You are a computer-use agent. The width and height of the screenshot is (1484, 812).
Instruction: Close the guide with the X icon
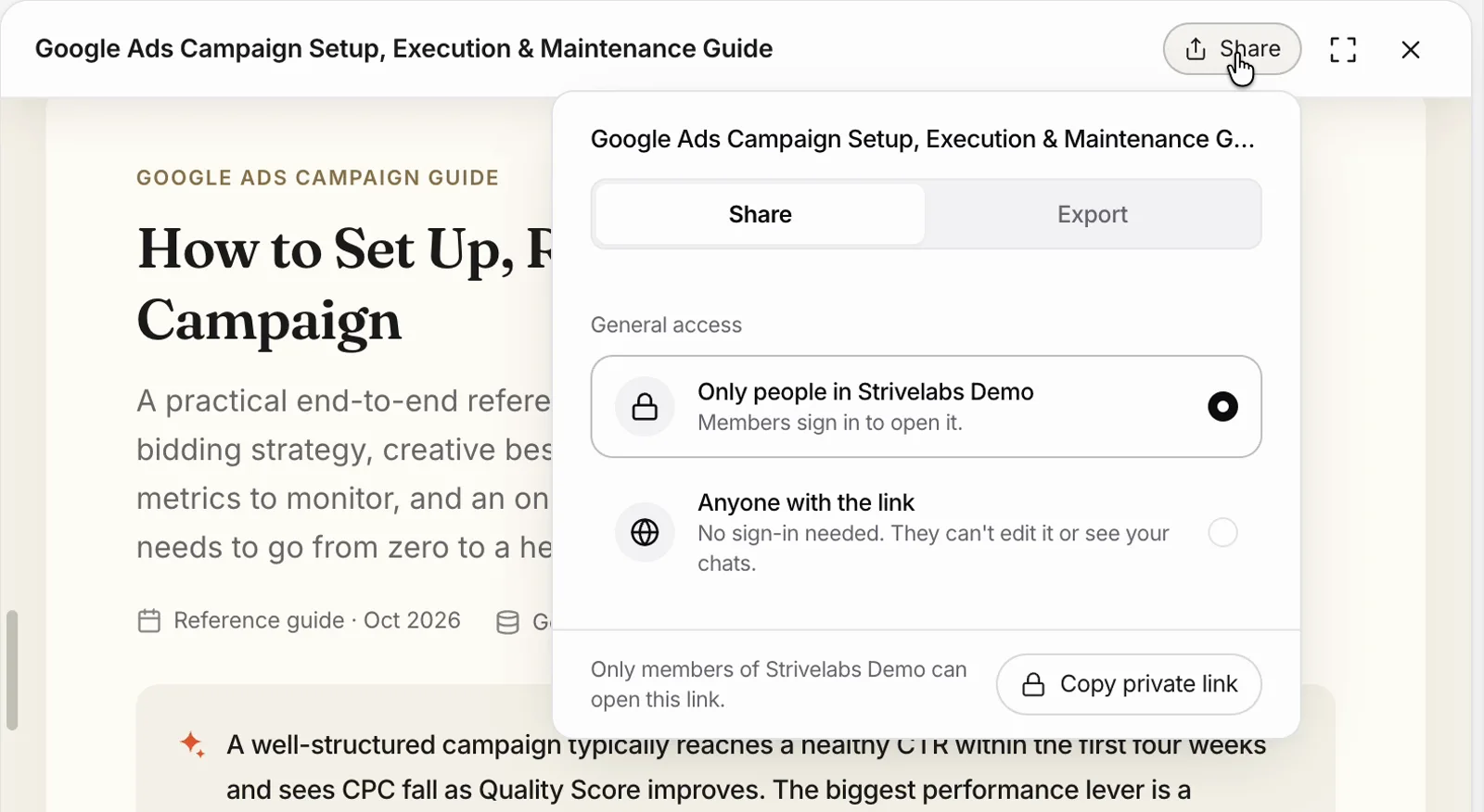(1411, 49)
